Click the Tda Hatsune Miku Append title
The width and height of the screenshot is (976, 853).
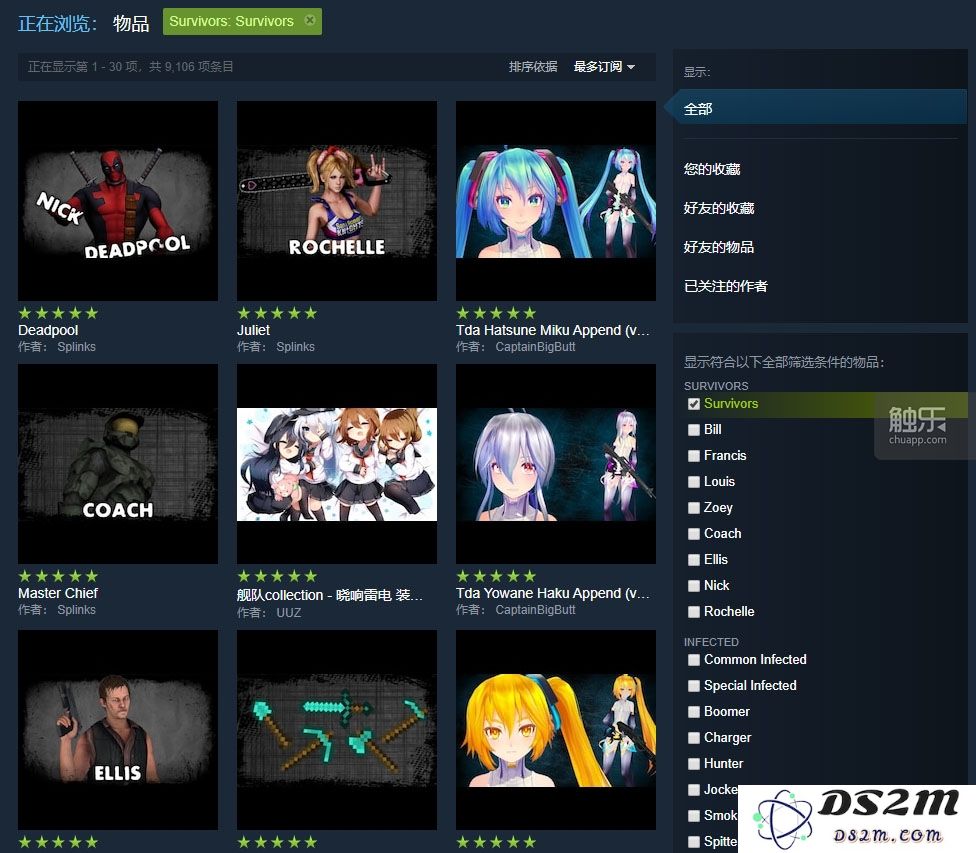(553, 330)
